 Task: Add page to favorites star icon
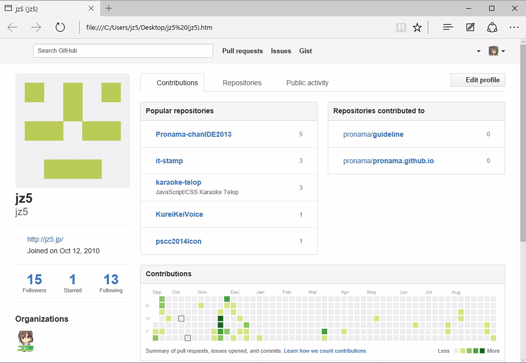pos(417,28)
